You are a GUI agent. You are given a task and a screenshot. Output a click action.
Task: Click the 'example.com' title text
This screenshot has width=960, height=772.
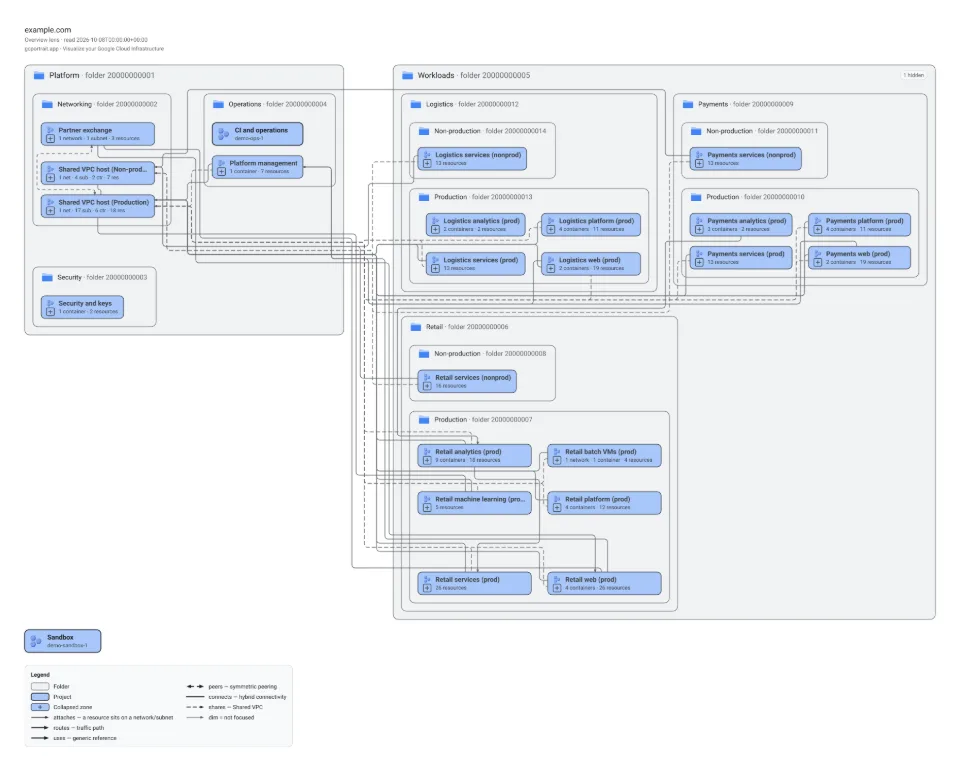(48, 29)
